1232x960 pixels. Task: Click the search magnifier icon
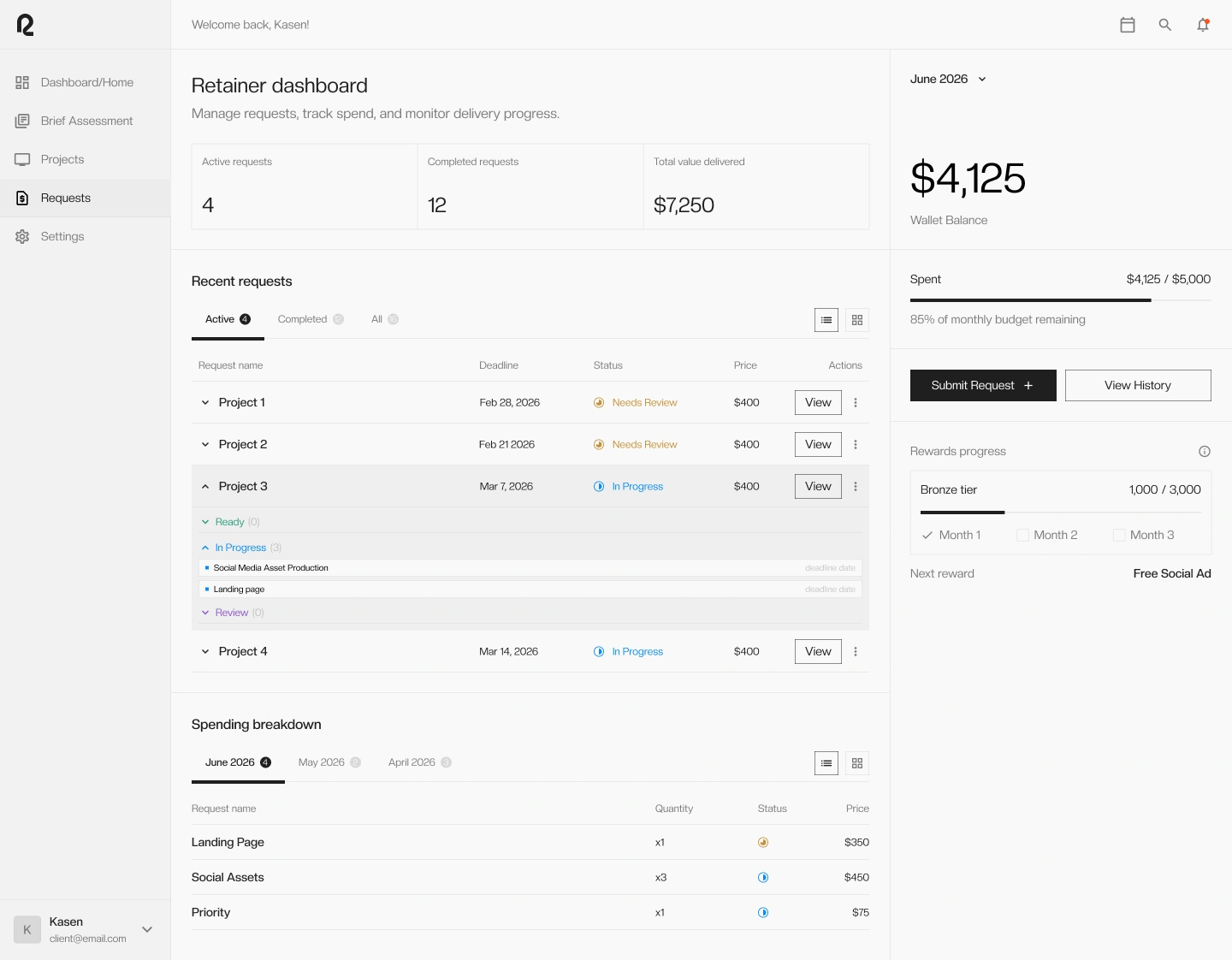click(x=1165, y=25)
